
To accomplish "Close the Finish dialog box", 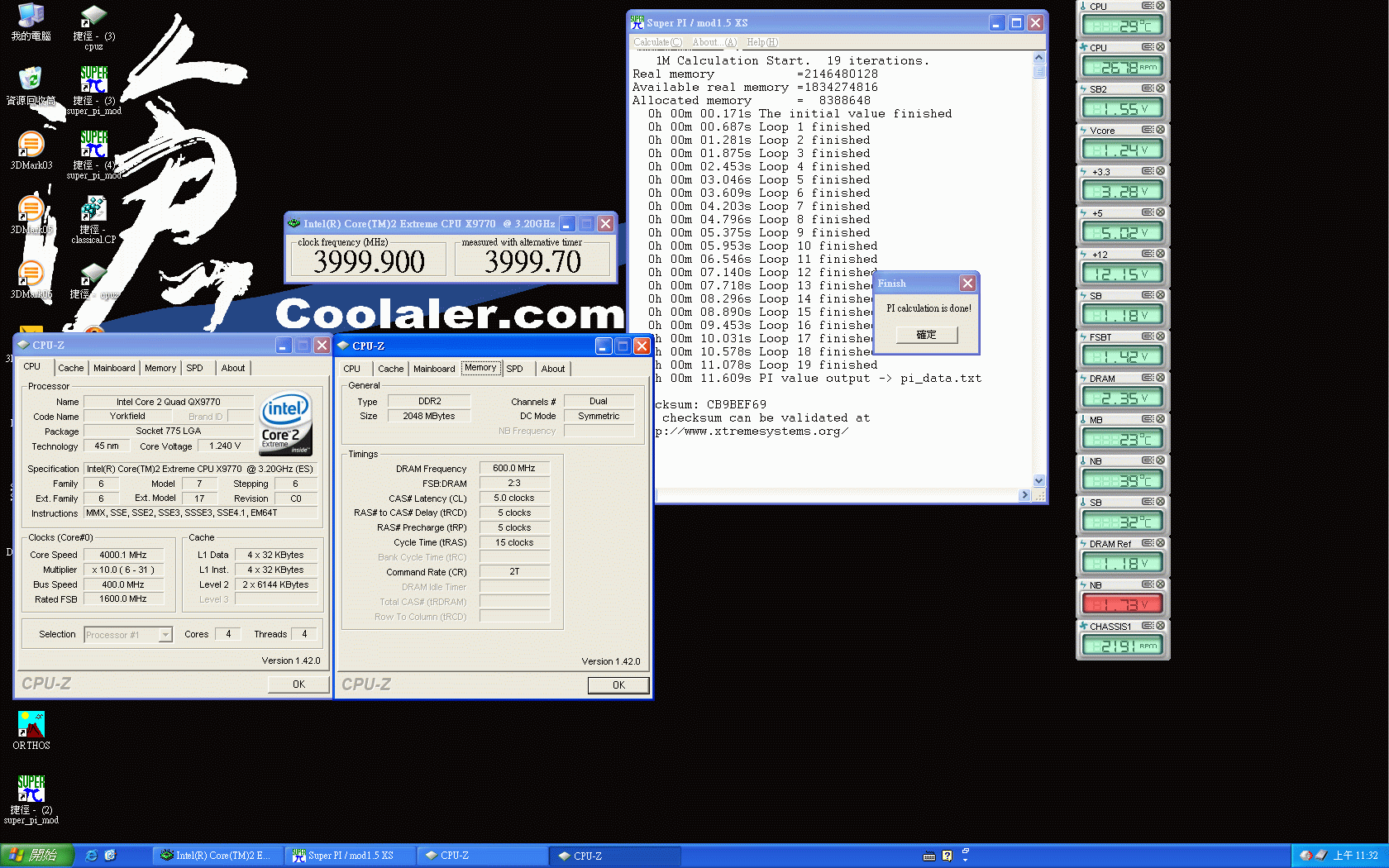I will pos(967,284).
